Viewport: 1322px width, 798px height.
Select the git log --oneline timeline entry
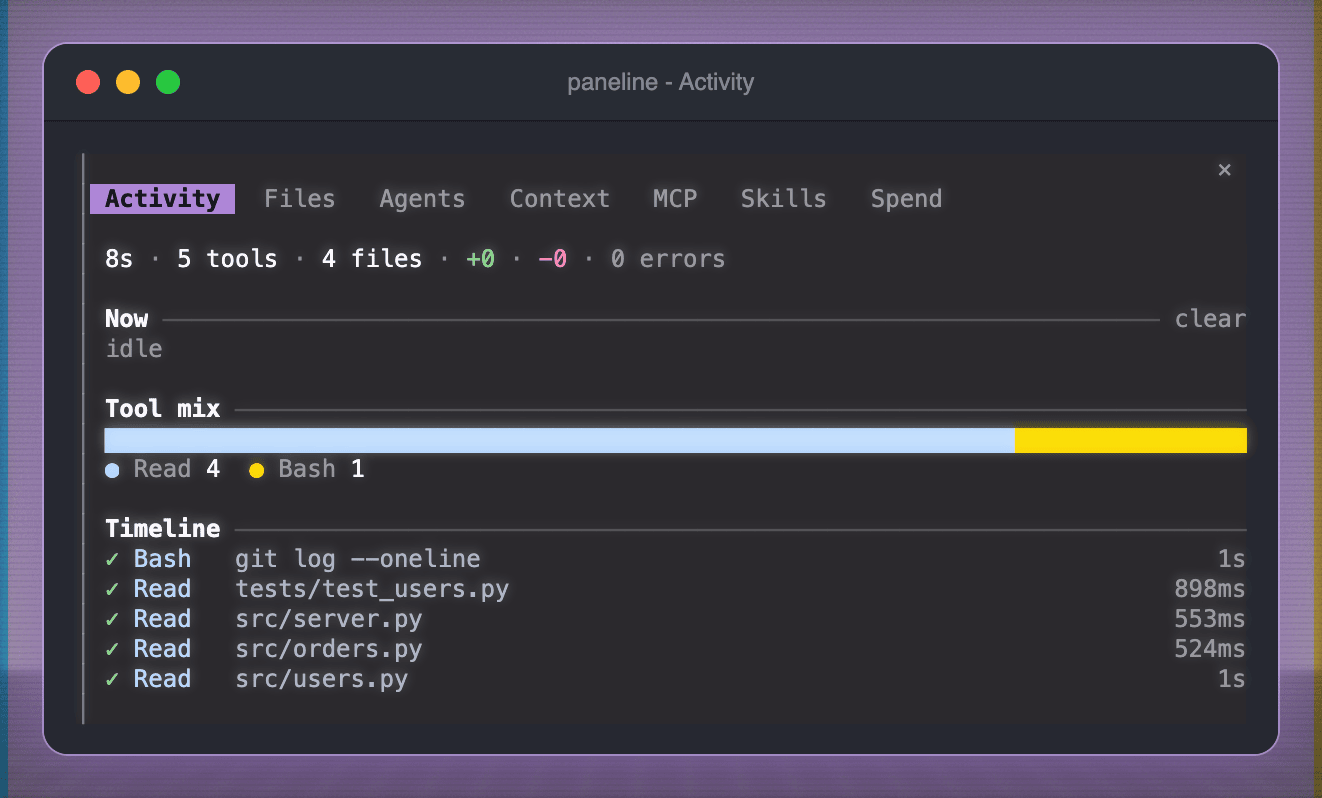(675, 559)
